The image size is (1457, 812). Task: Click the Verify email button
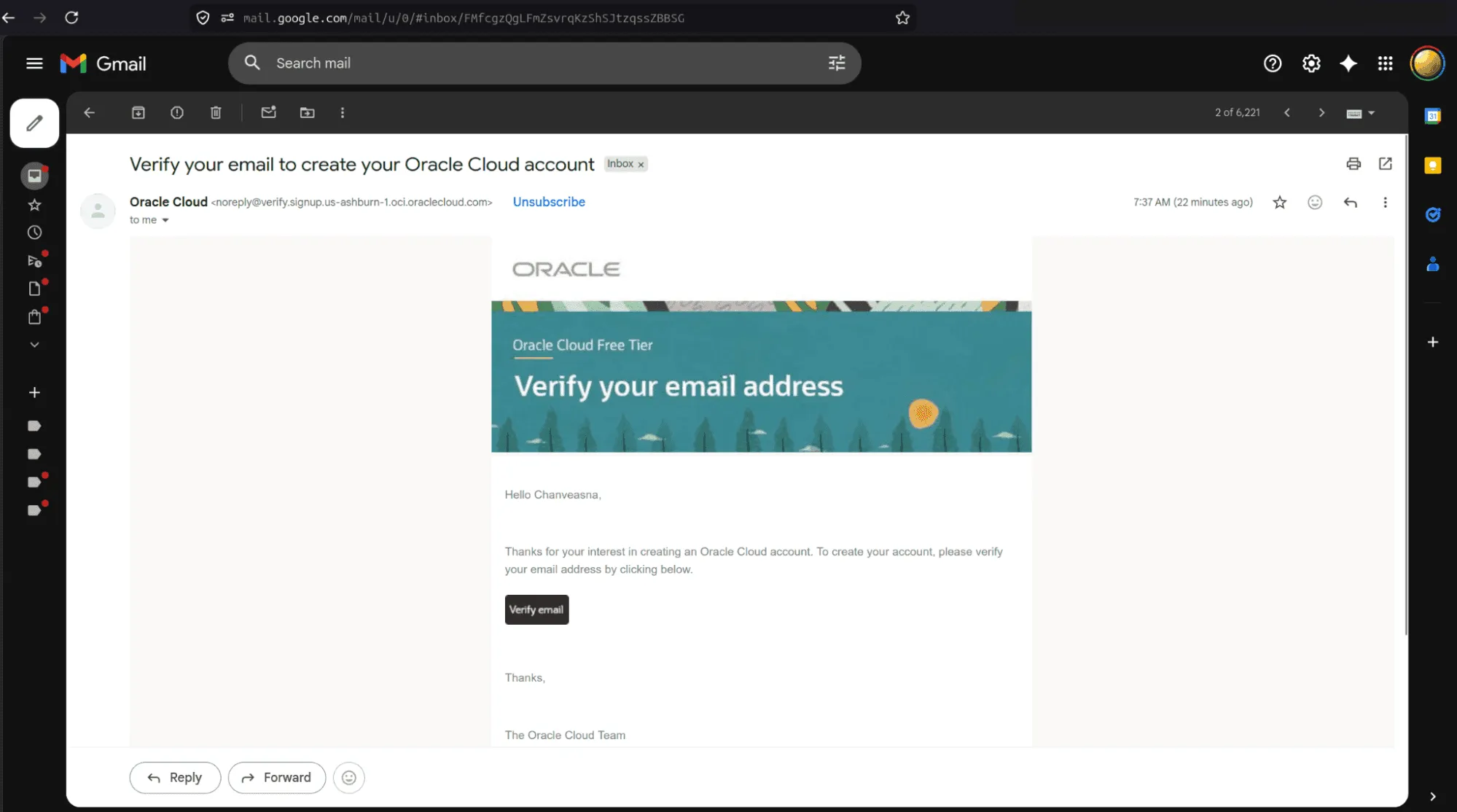(536, 609)
